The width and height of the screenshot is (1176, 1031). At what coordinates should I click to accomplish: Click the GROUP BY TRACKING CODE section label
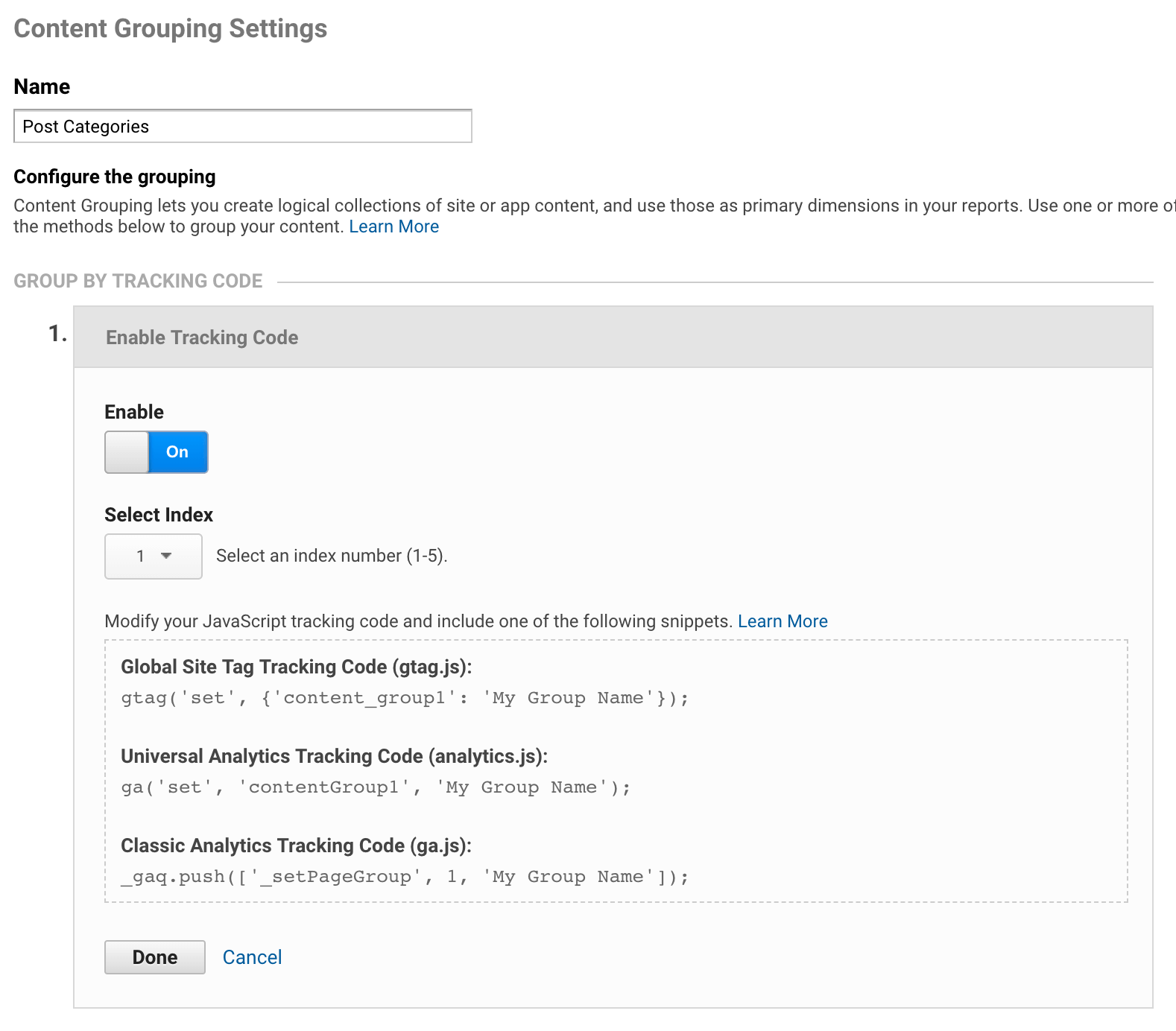tap(138, 281)
